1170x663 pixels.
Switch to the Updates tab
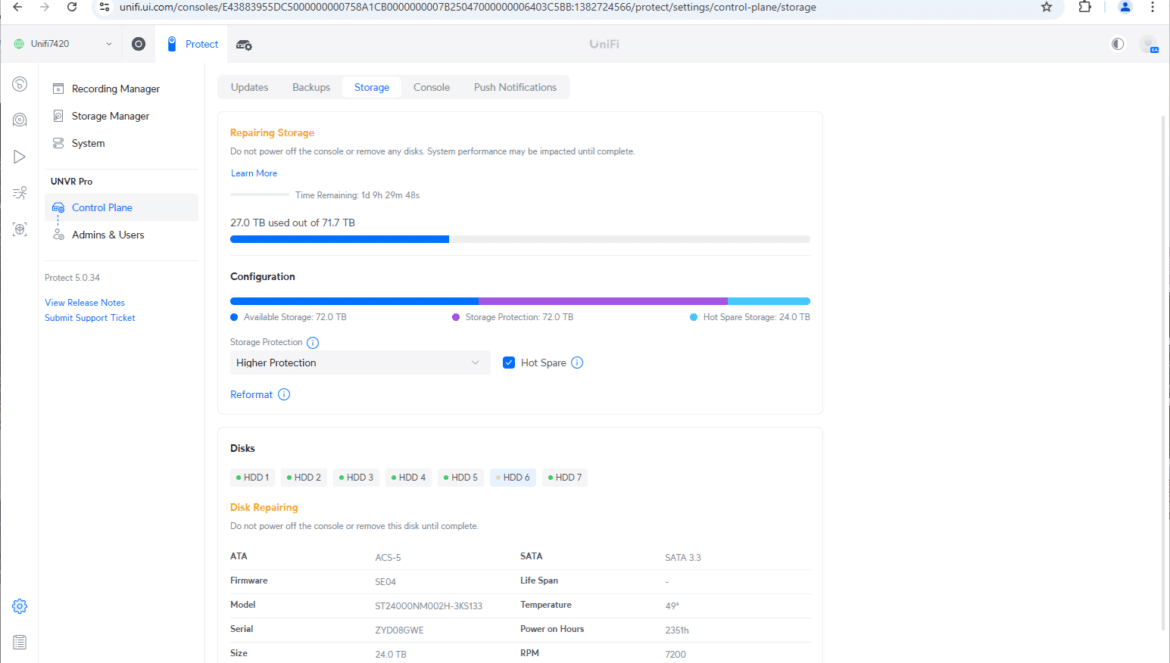pos(249,87)
